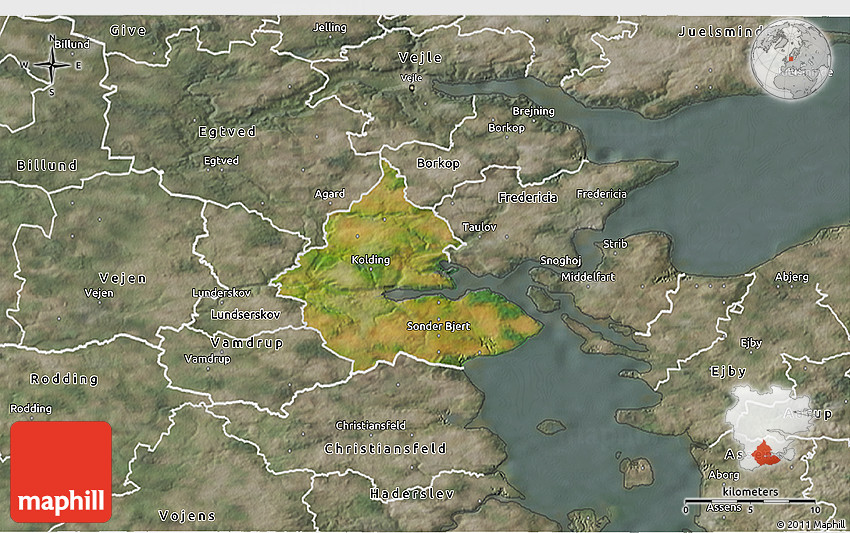Click the Vejle town marker dot
Screen dimensions: 850x533
coord(411,89)
